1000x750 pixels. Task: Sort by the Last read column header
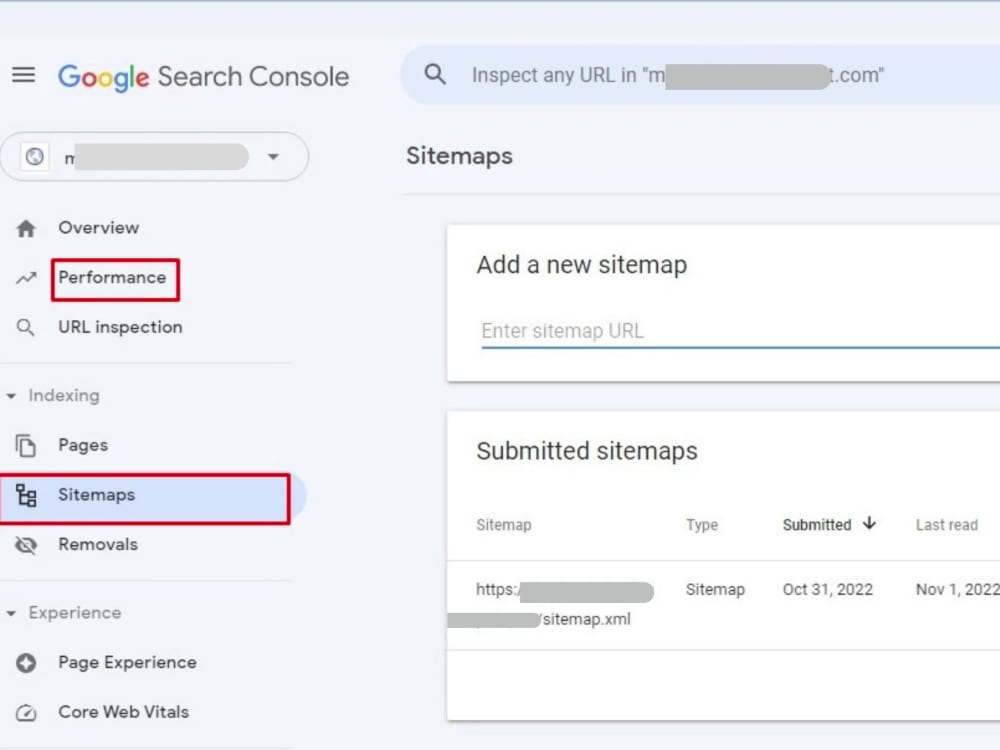click(947, 525)
